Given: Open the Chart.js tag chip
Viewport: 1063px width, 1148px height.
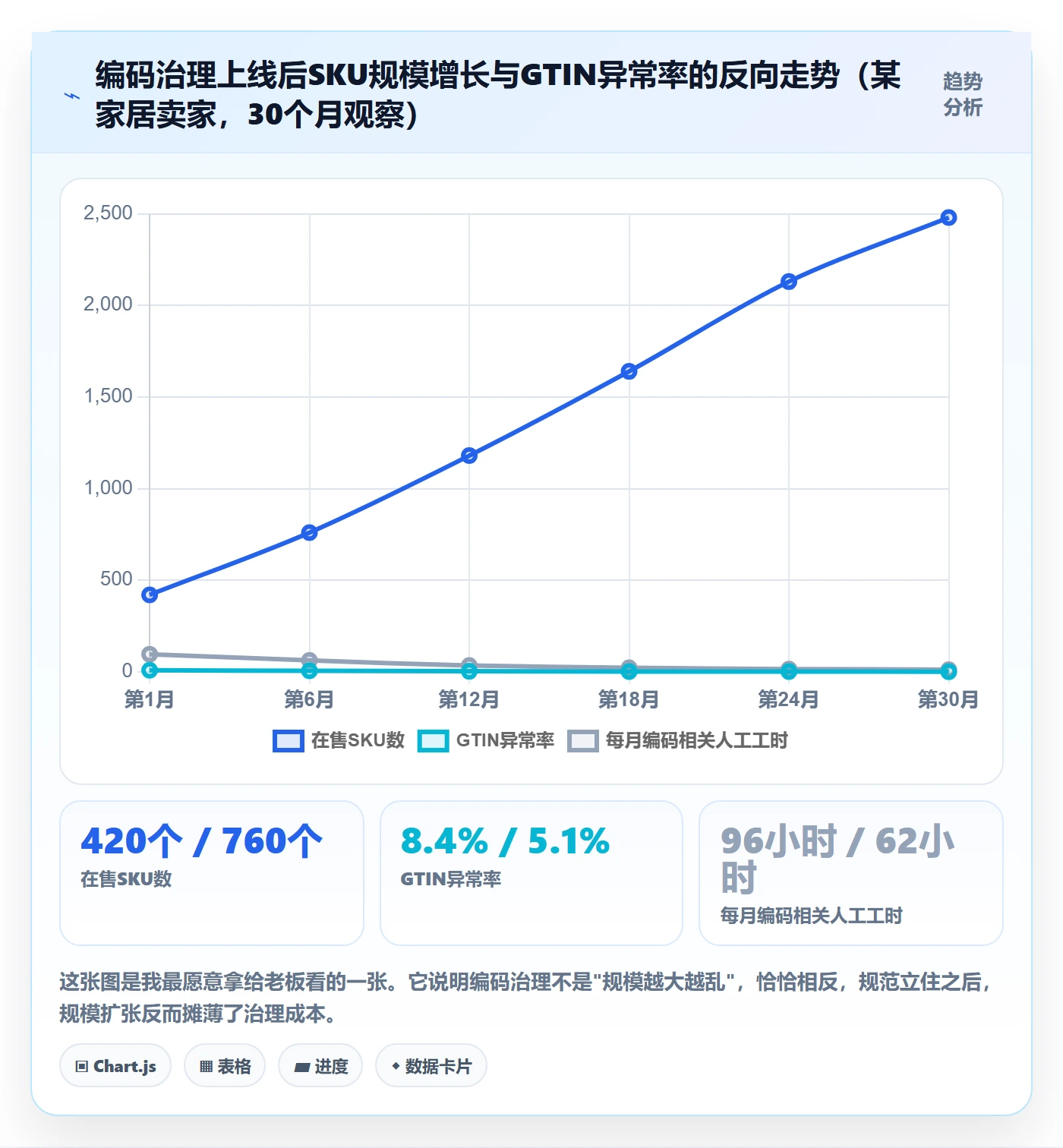Looking at the screenshot, I should (115, 1066).
